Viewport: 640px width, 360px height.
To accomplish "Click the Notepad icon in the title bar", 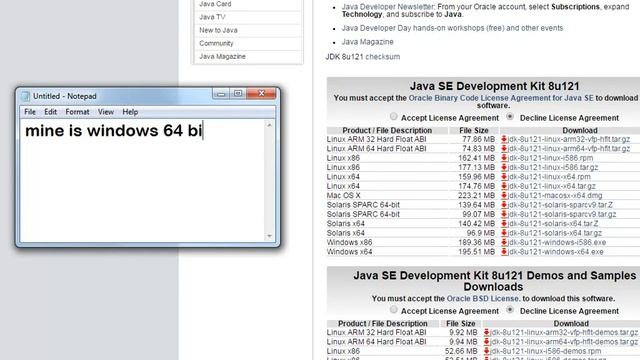I will coord(25,96).
